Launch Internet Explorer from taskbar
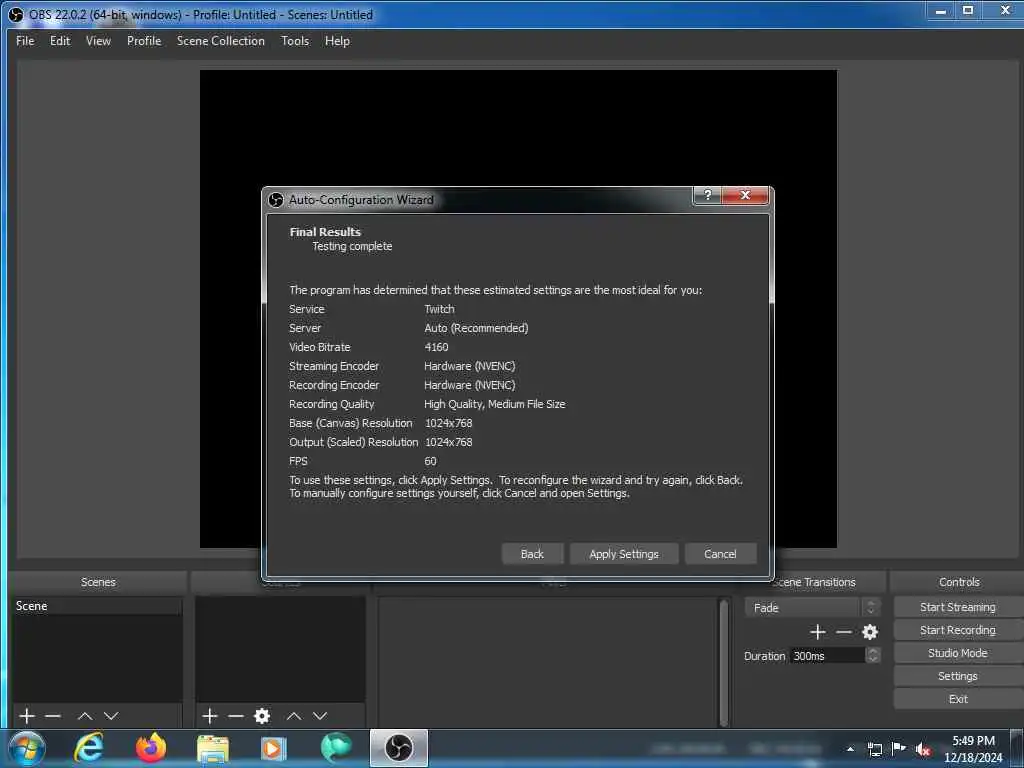Image resolution: width=1024 pixels, height=768 pixels. (x=88, y=748)
